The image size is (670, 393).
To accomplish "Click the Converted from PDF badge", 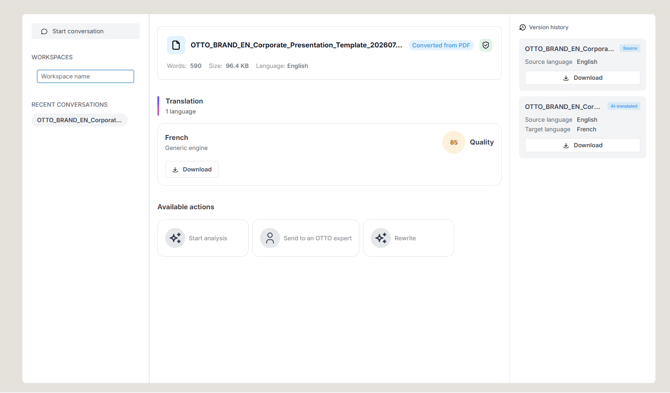I will coord(441,45).
